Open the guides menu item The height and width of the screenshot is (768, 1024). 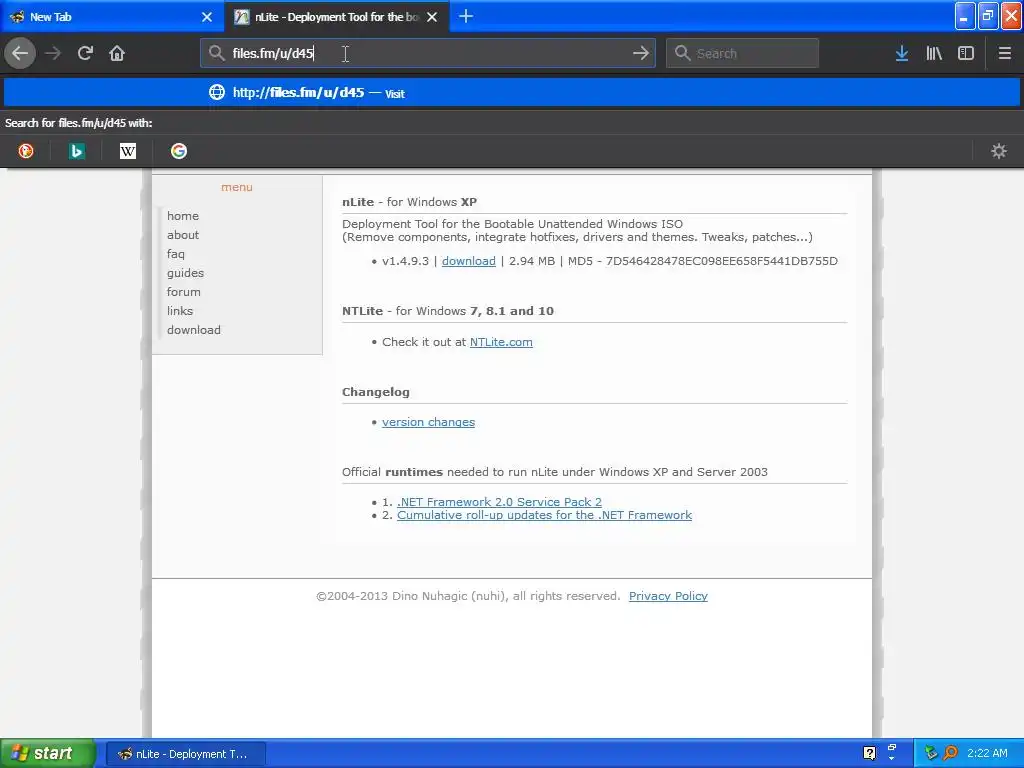tap(185, 272)
